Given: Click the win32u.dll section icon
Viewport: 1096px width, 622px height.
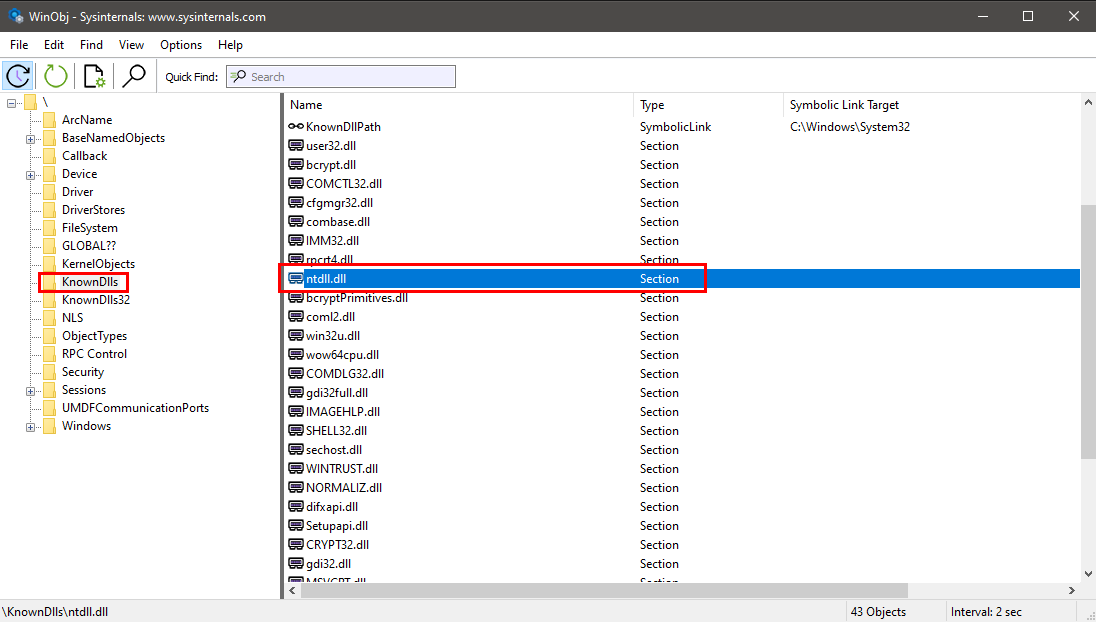Looking at the screenshot, I should 296,335.
